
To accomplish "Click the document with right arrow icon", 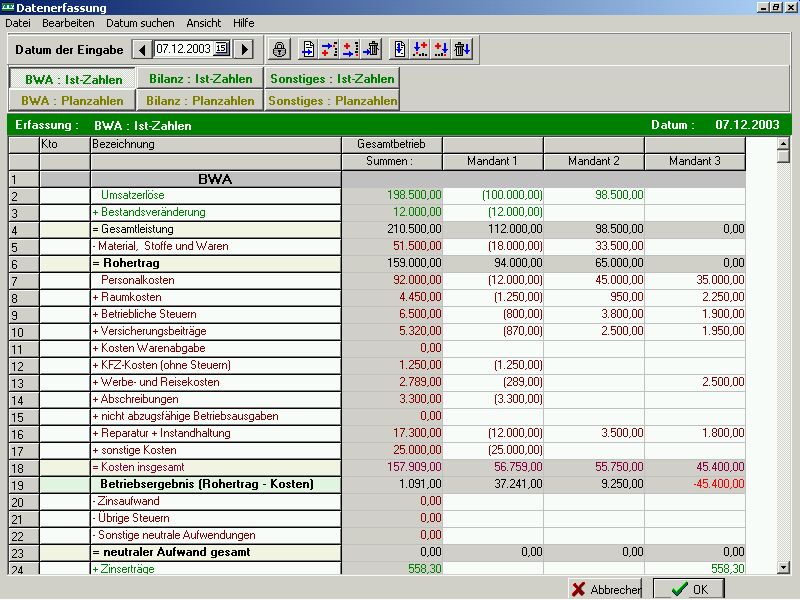I will click(308, 49).
